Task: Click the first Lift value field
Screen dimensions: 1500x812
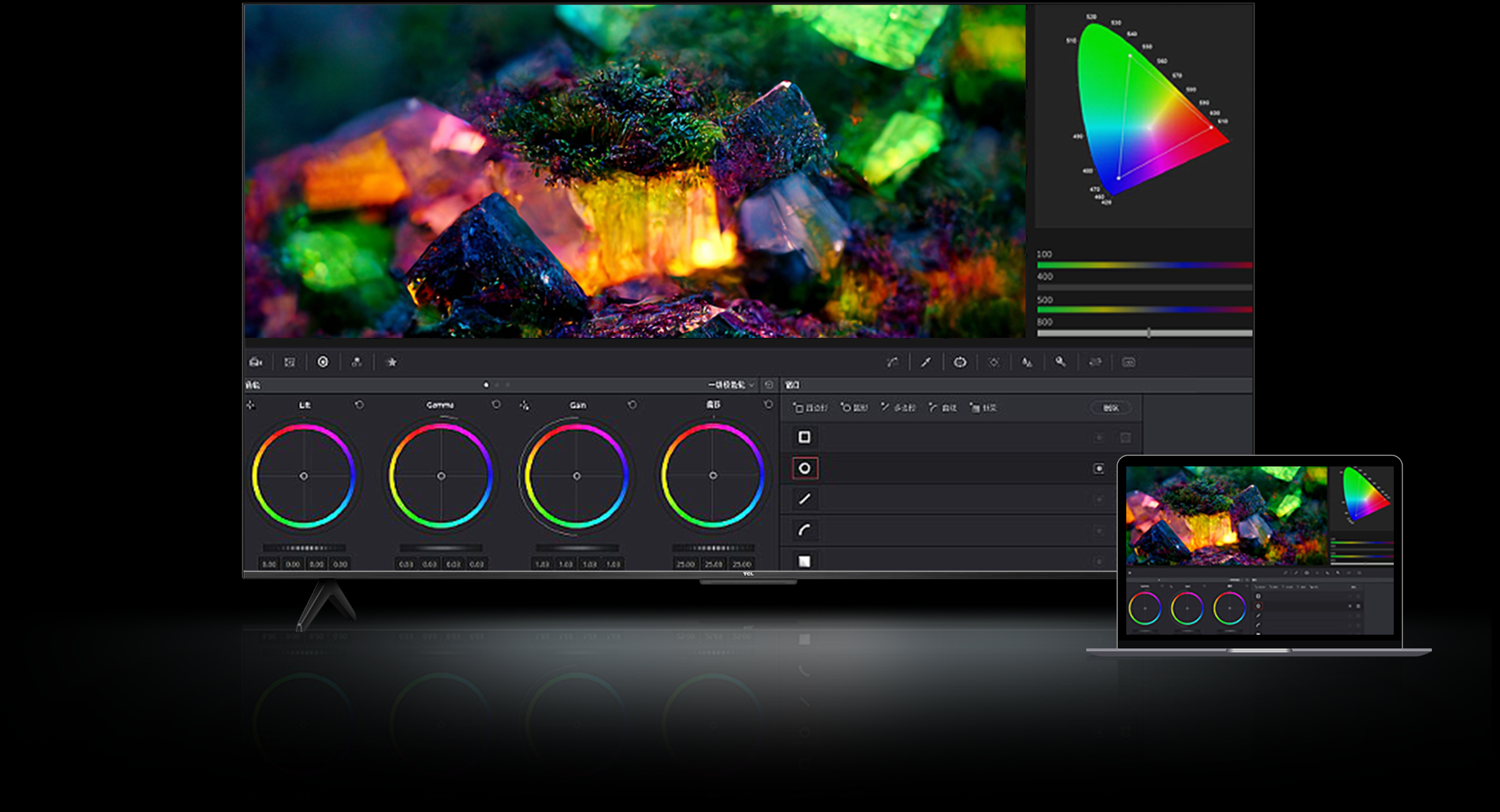Action: tap(269, 564)
